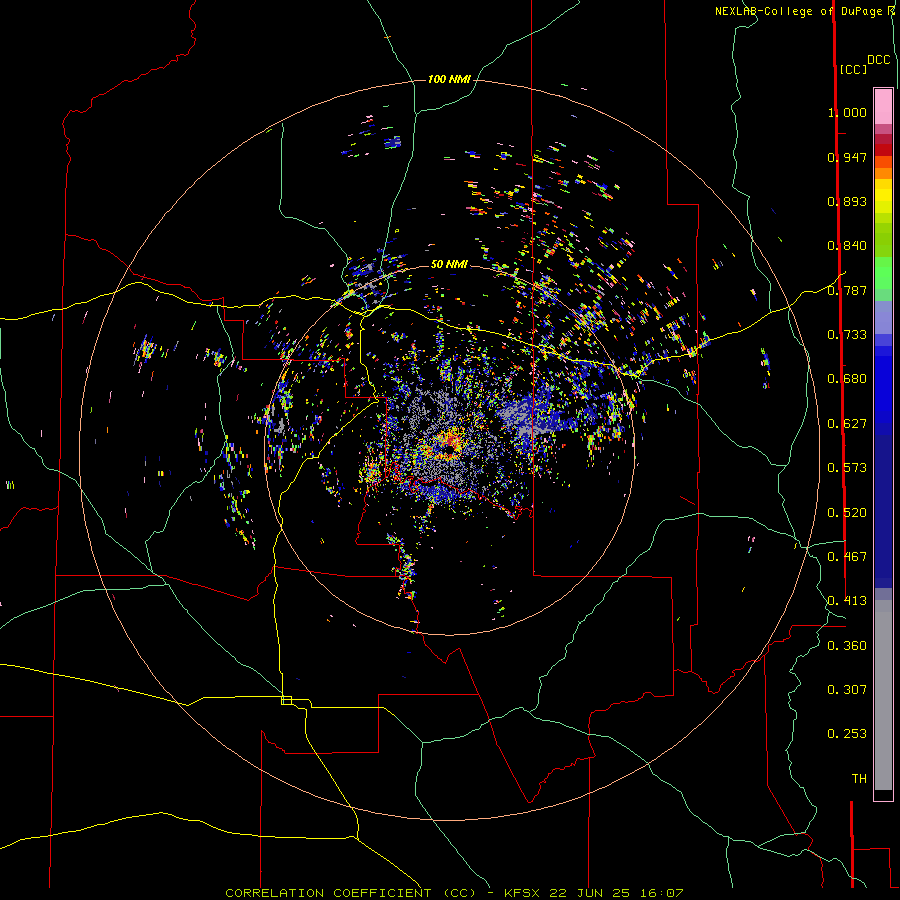Click the DCC label above color bar
The width and height of the screenshot is (900, 900).
click(878, 60)
